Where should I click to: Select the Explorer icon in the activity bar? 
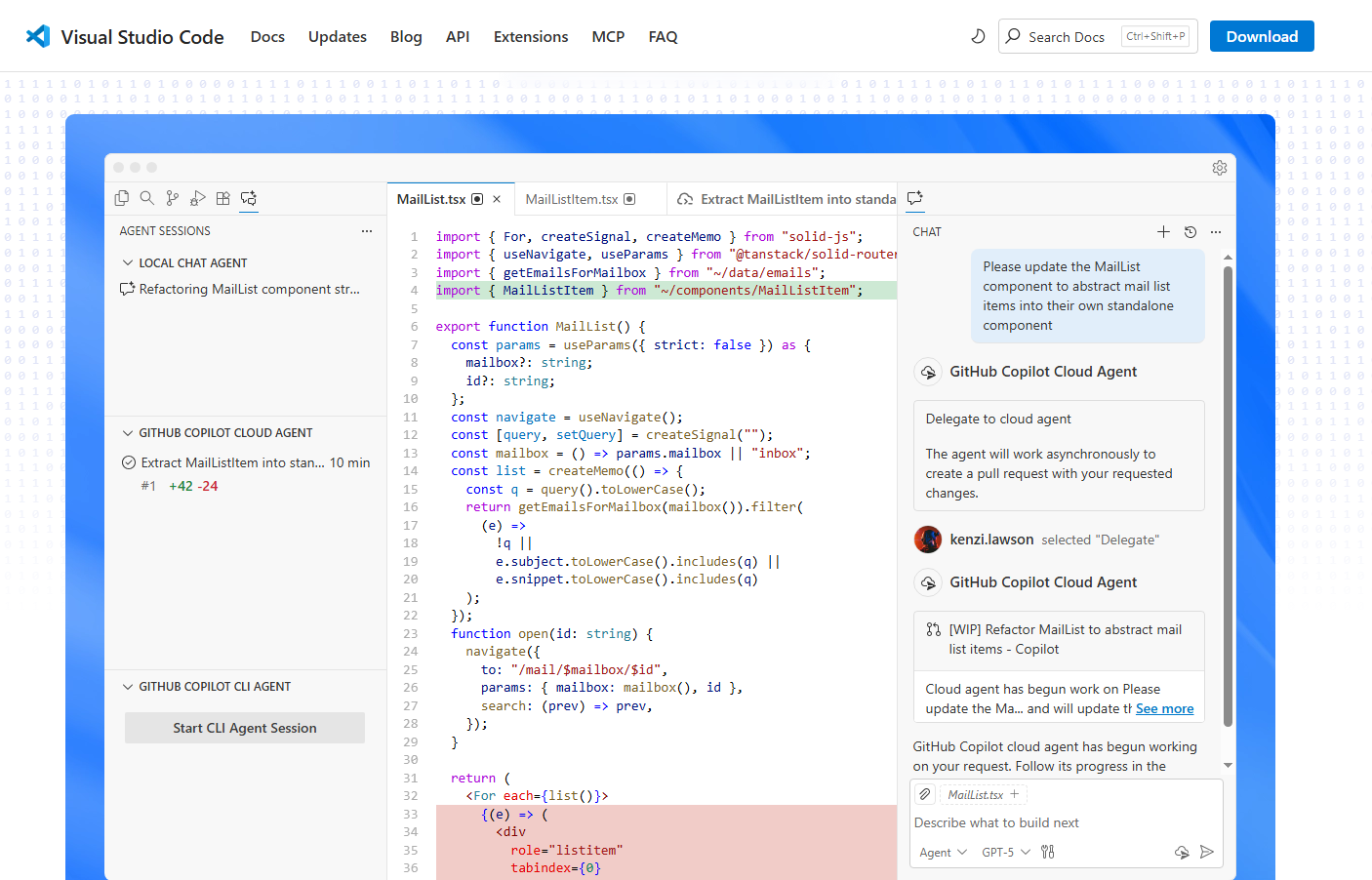[122, 198]
